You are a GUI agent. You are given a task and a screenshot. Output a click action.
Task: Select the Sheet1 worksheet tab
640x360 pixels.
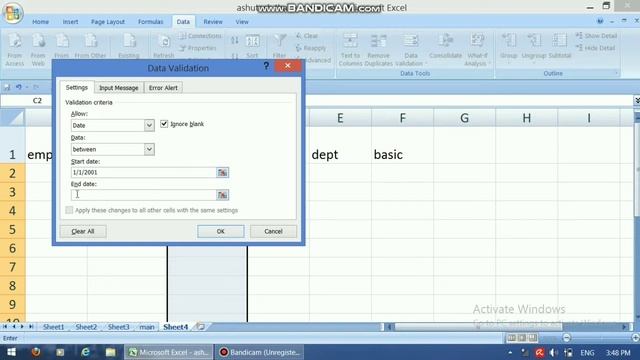coord(54,327)
